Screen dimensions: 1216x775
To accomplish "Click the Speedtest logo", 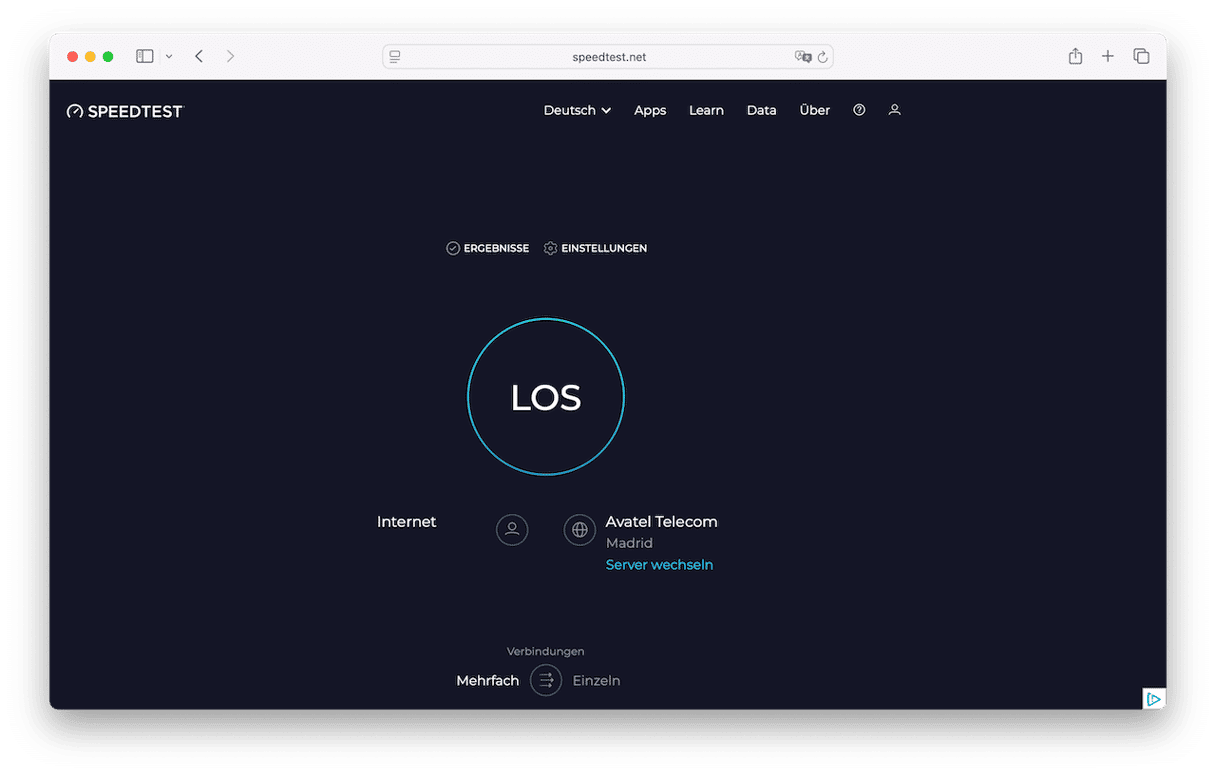I will 126,111.
